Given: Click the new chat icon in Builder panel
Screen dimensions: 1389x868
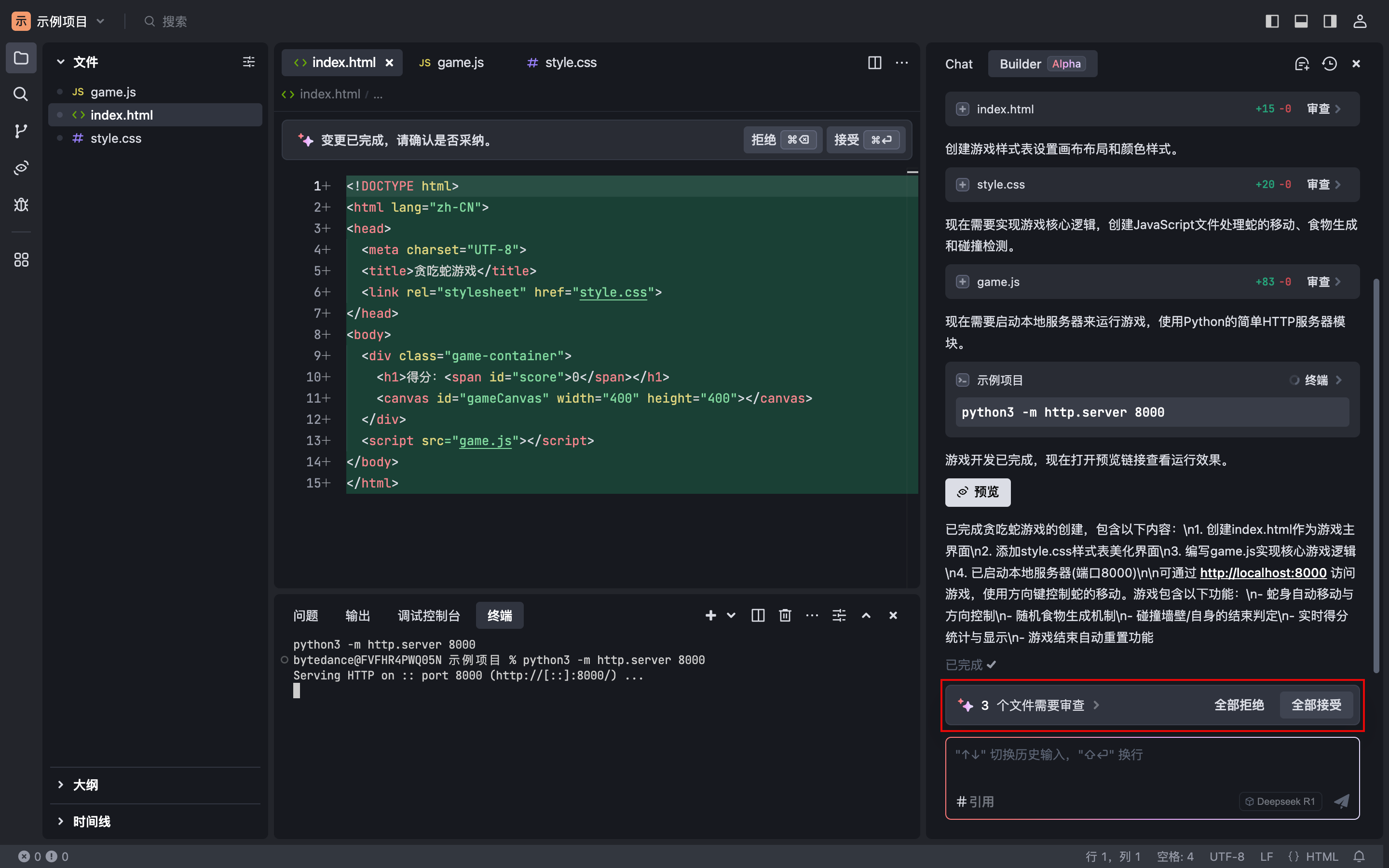Looking at the screenshot, I should click(1302, 64).
